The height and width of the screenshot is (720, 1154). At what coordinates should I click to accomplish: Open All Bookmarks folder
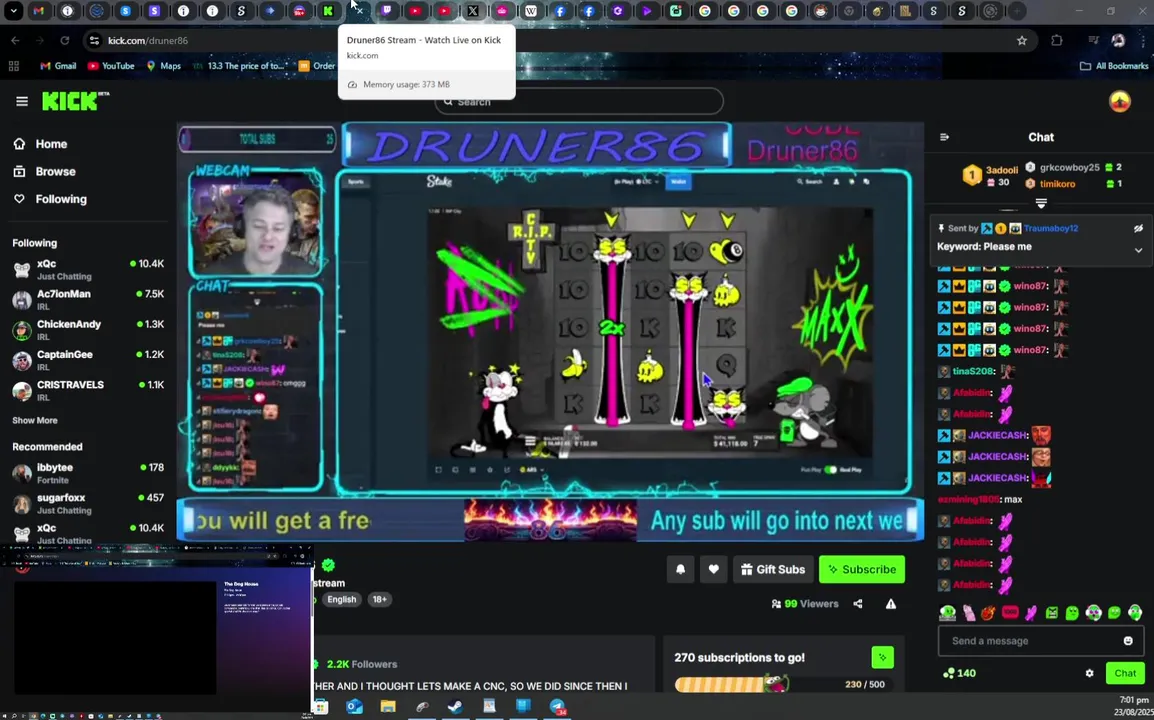(x=1114, y=66)
